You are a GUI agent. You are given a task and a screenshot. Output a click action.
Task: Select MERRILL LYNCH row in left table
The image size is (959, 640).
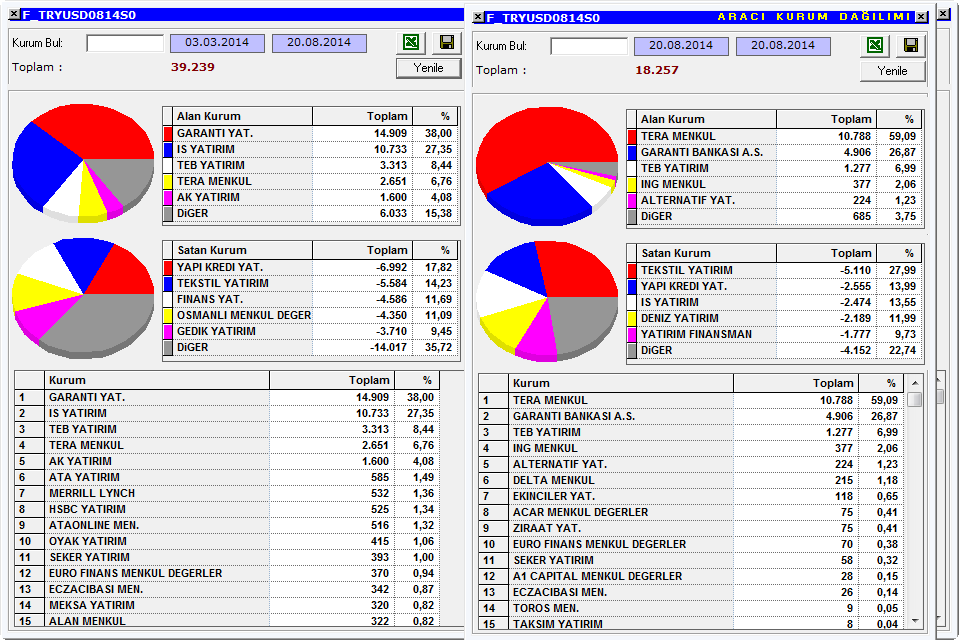(x=228, y=493)
